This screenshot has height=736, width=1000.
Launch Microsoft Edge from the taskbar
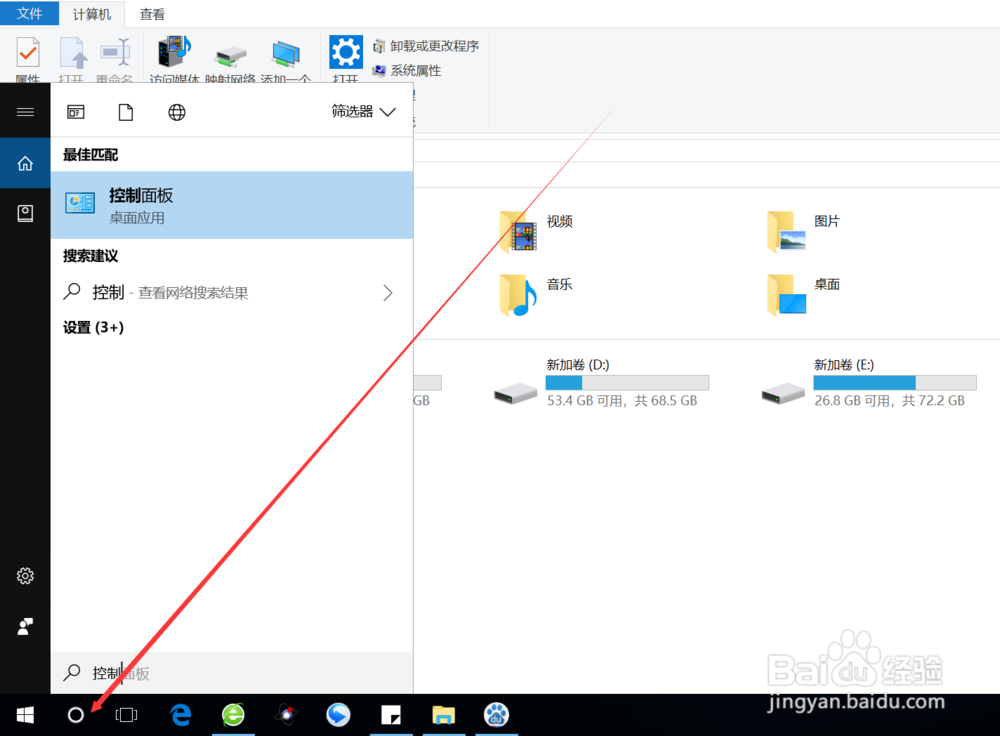click(x=181, y=714)
